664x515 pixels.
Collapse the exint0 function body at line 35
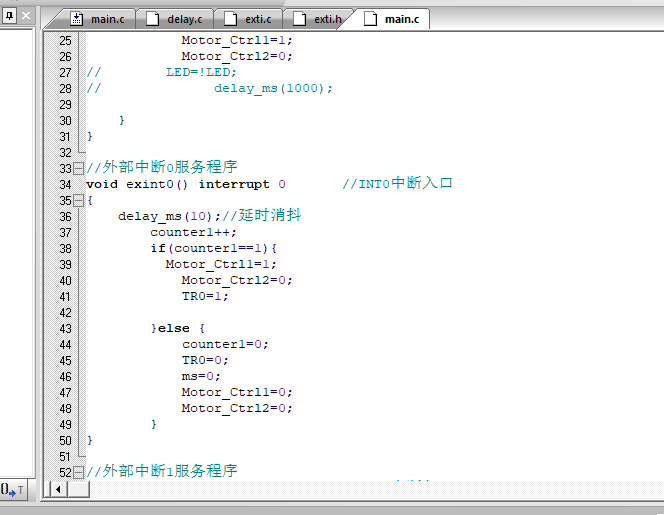click(x=78, y=200)
